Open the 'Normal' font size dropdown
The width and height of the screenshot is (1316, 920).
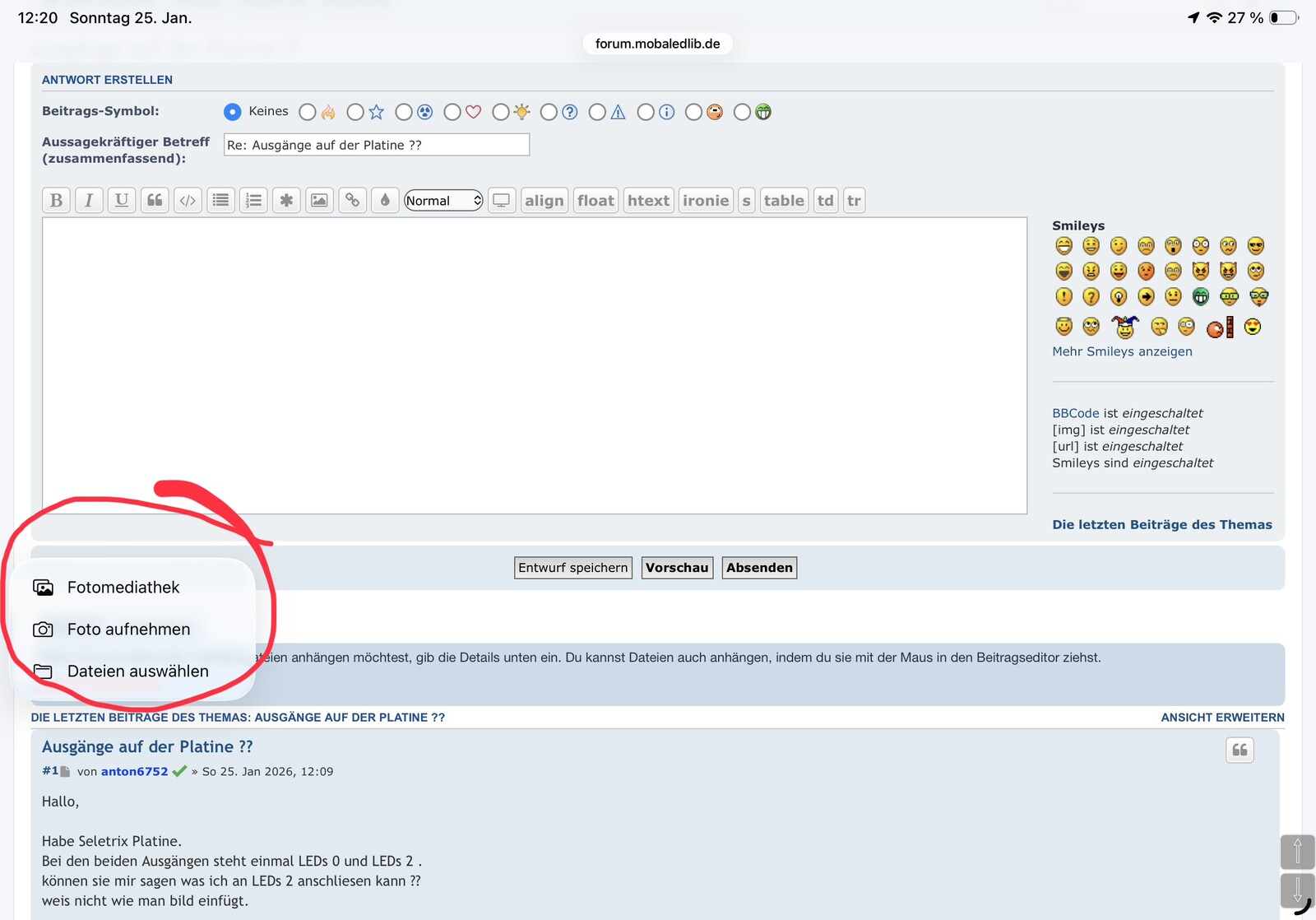(x=443, y=200)
